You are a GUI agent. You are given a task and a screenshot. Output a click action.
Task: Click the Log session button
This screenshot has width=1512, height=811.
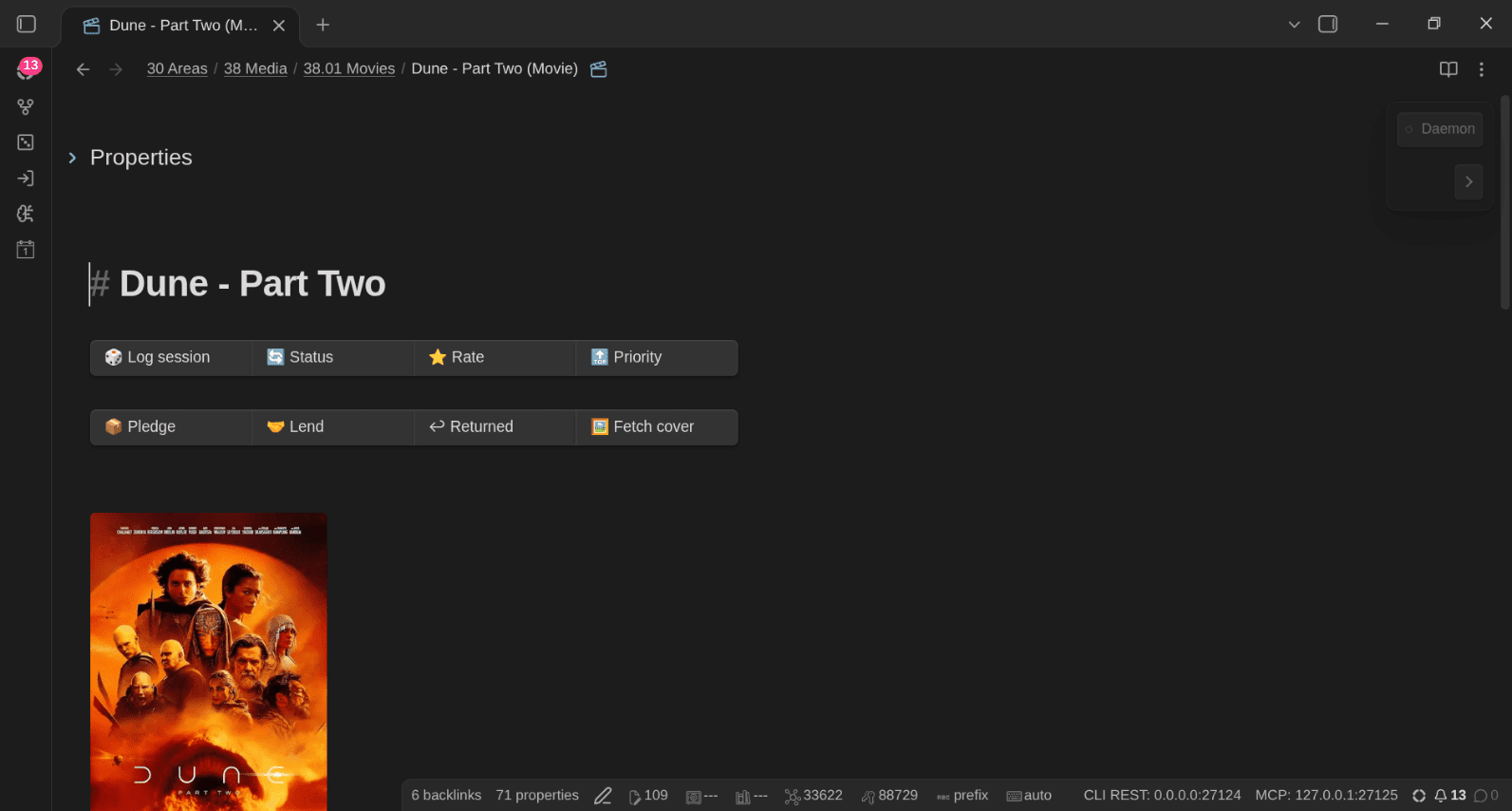(171, 358)
